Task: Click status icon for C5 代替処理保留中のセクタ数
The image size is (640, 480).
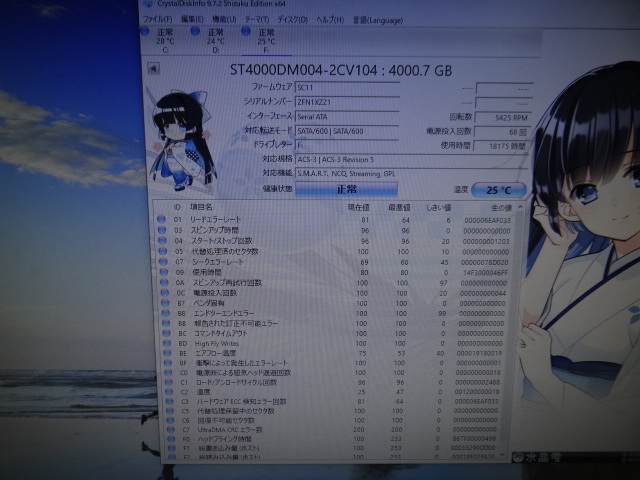Action: point(169,411)
